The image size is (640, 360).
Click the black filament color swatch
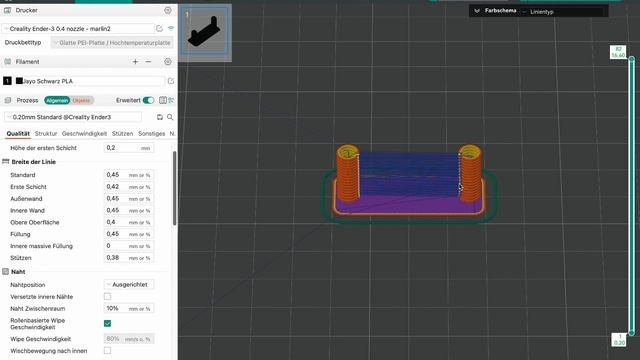tap(19, 81)
